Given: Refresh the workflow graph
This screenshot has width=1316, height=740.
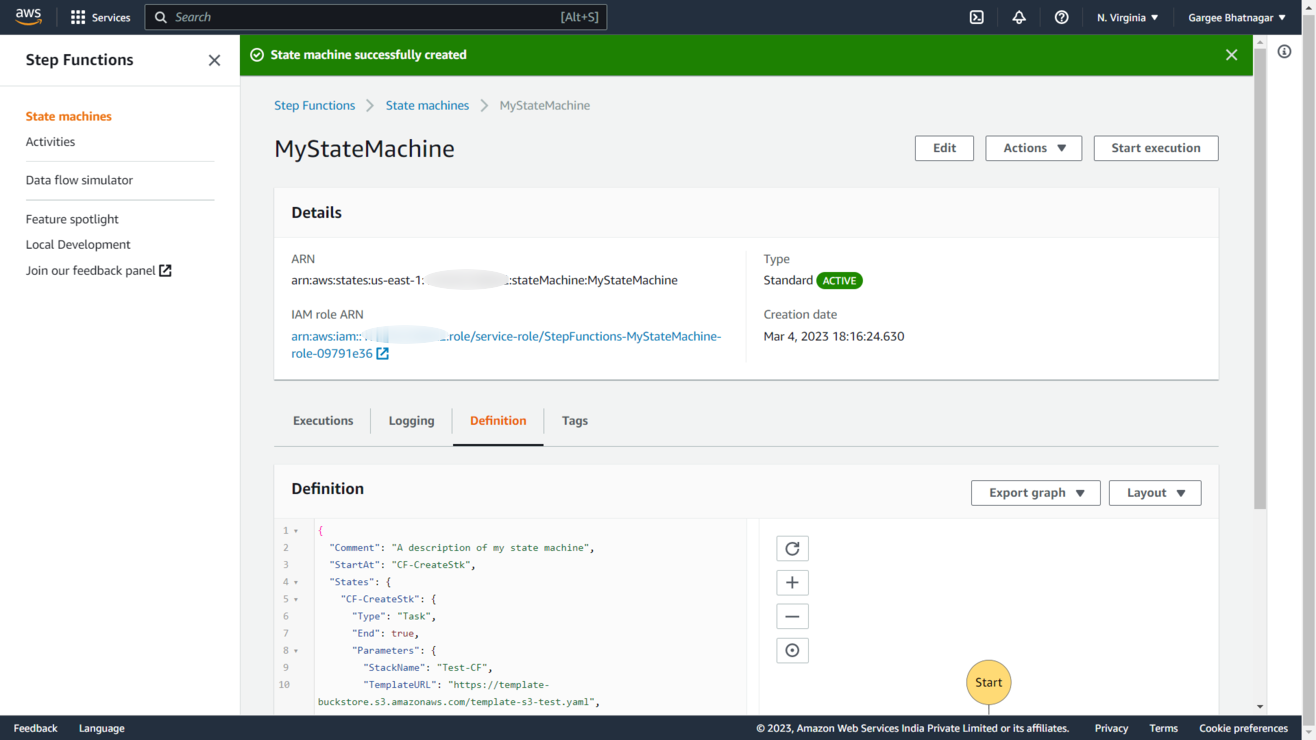Looking at the screenshot, I should click(792, 548).
